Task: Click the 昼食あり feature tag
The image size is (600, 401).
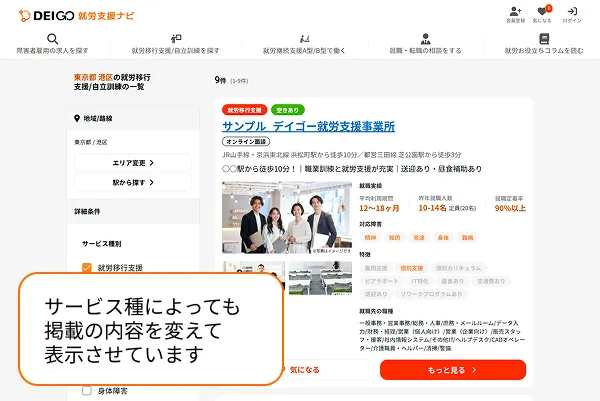Action: click(452, 281)
